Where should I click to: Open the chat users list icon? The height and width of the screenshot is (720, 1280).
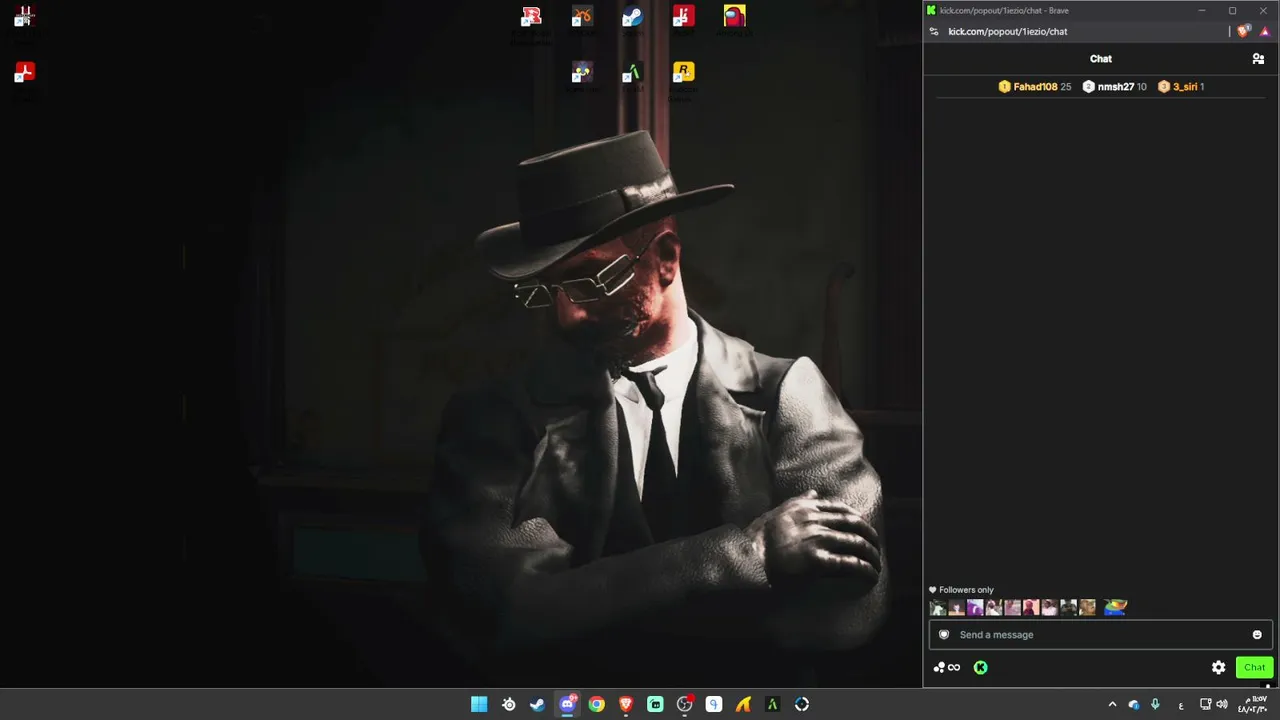click(1258, 59)
